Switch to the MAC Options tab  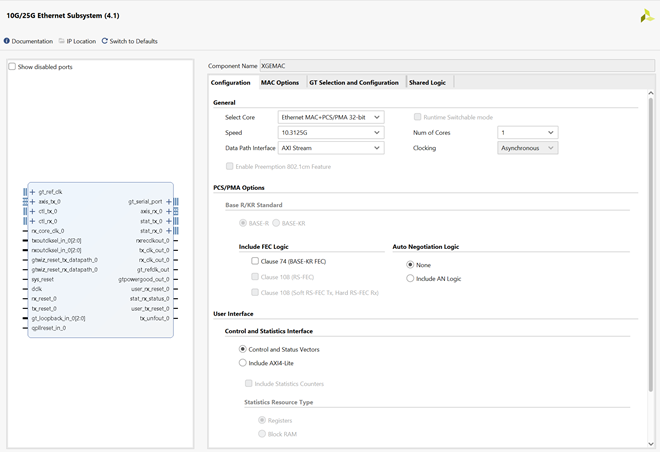[x=279, y=82]
